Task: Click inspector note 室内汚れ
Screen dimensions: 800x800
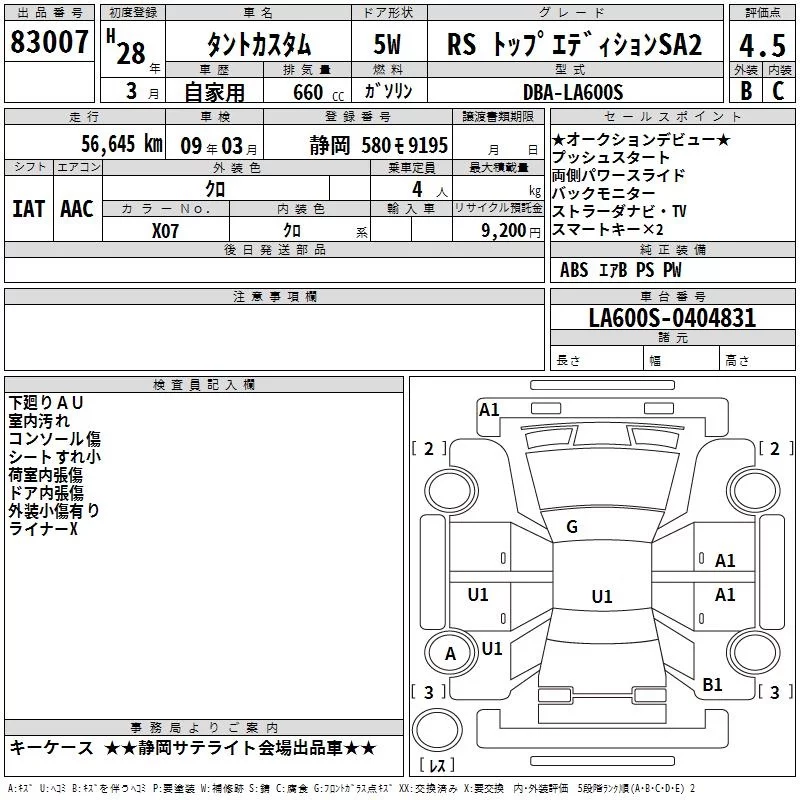Action: (39, 421)
